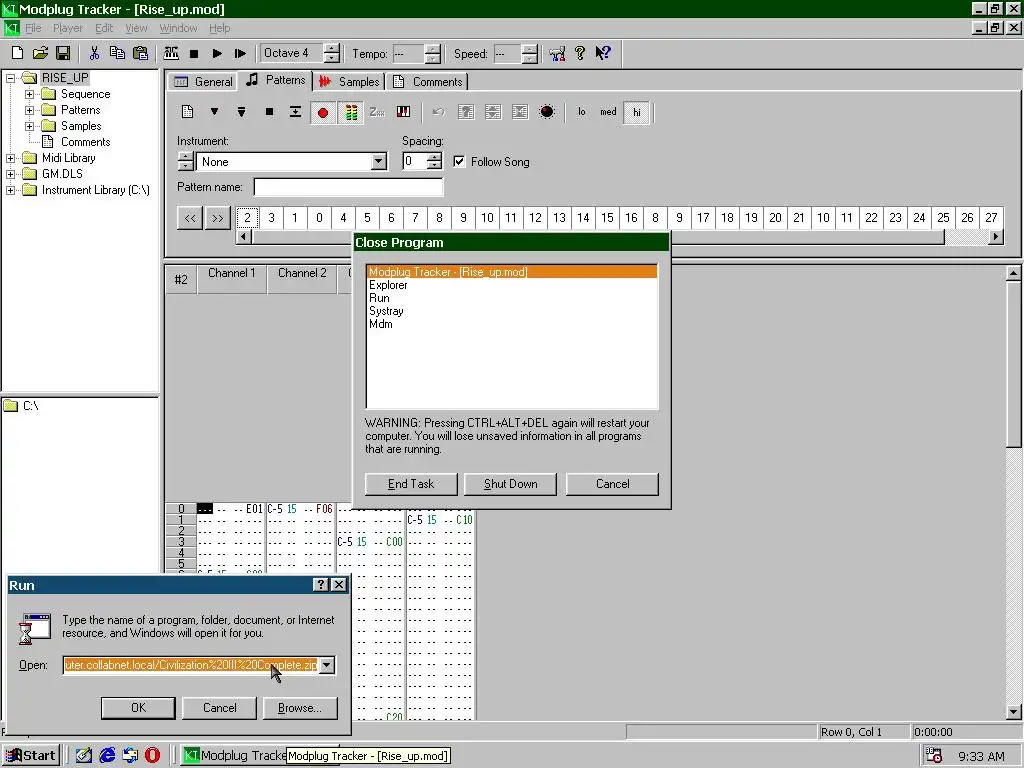
Task: Cancel the Close Program dialog
Action: tap(612, 484)
